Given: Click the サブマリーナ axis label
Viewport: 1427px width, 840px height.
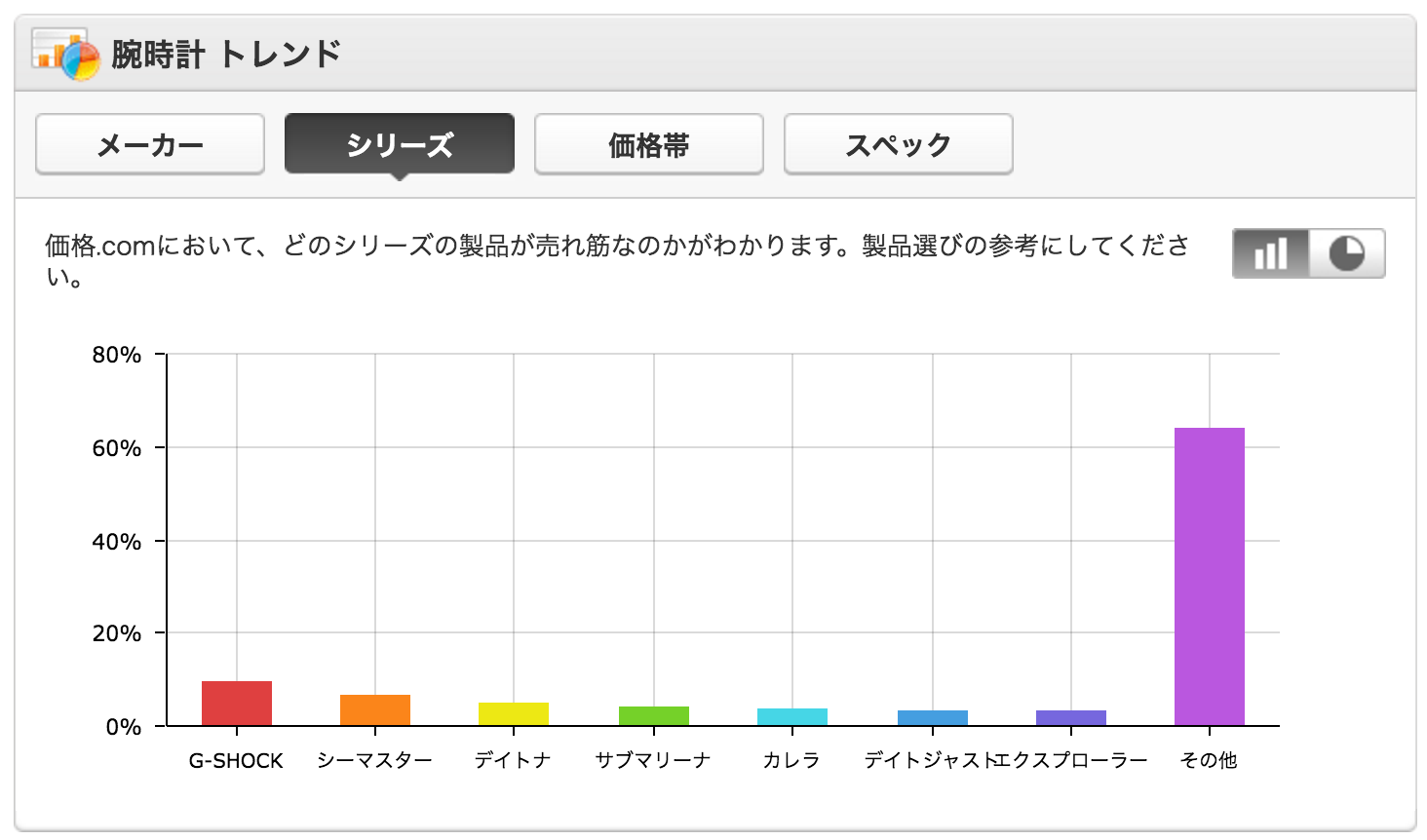Looking at the screenshot, I should tap(653, 760).
